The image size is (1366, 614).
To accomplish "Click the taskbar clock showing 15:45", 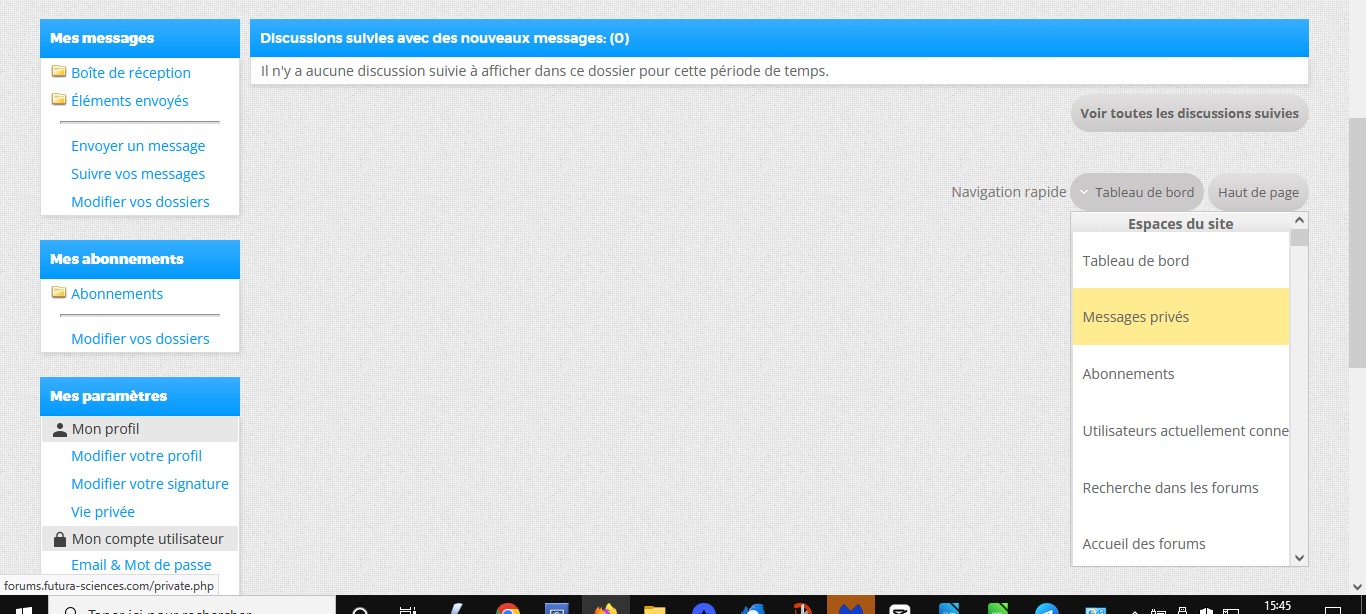I will coord(1278,606).
